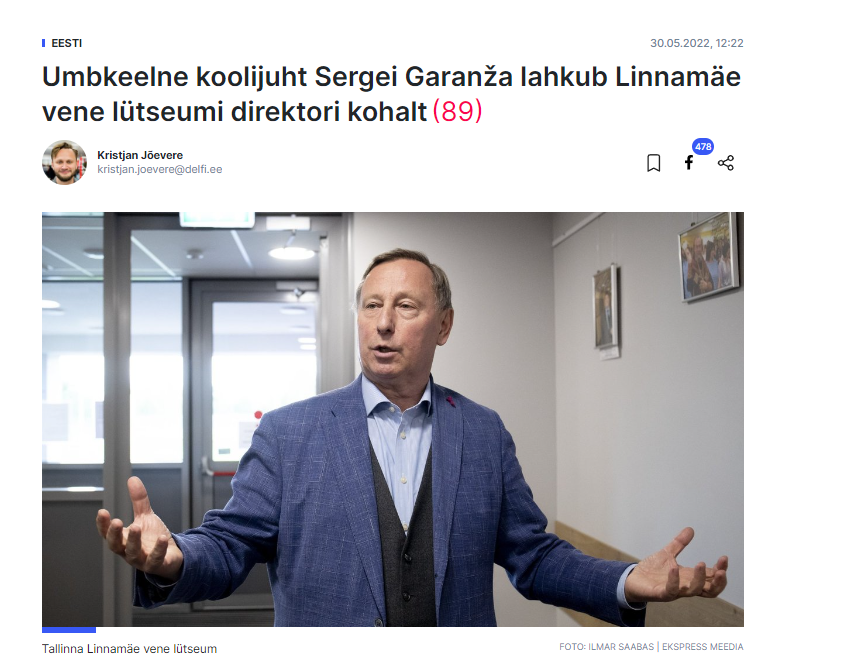846x672 pixels.
Task: Open author Kristjan Jõevere's avatar photo
Action: (65, 162)
